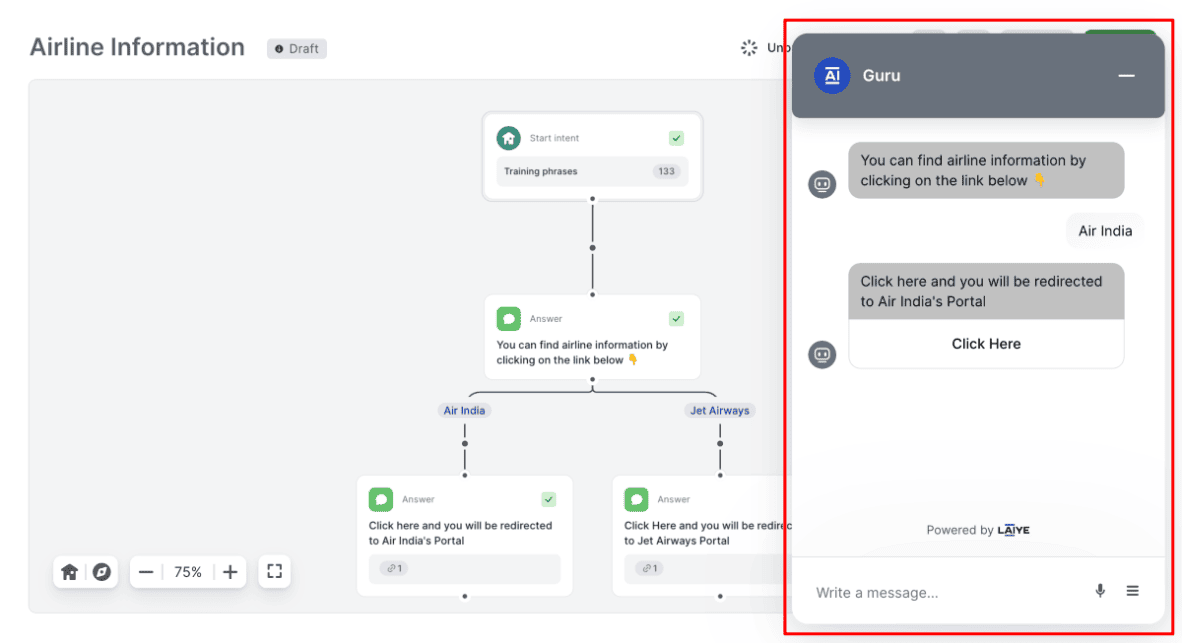This screenshot has width=1182, height=643.
Task: Zoom out with the minus button
Action: pyautogui.click(x=146, y=572)
